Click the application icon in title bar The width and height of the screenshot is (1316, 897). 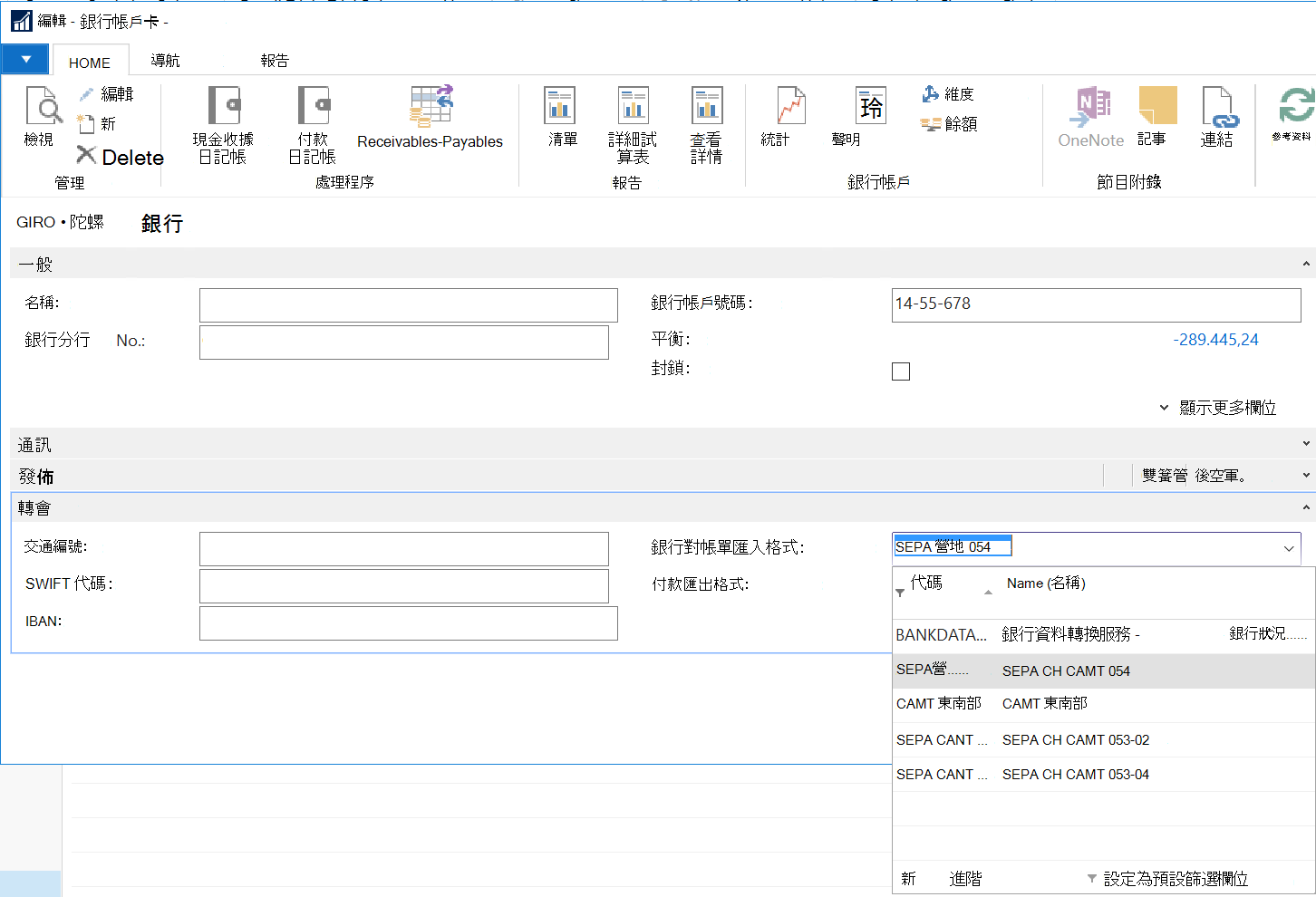21,21
